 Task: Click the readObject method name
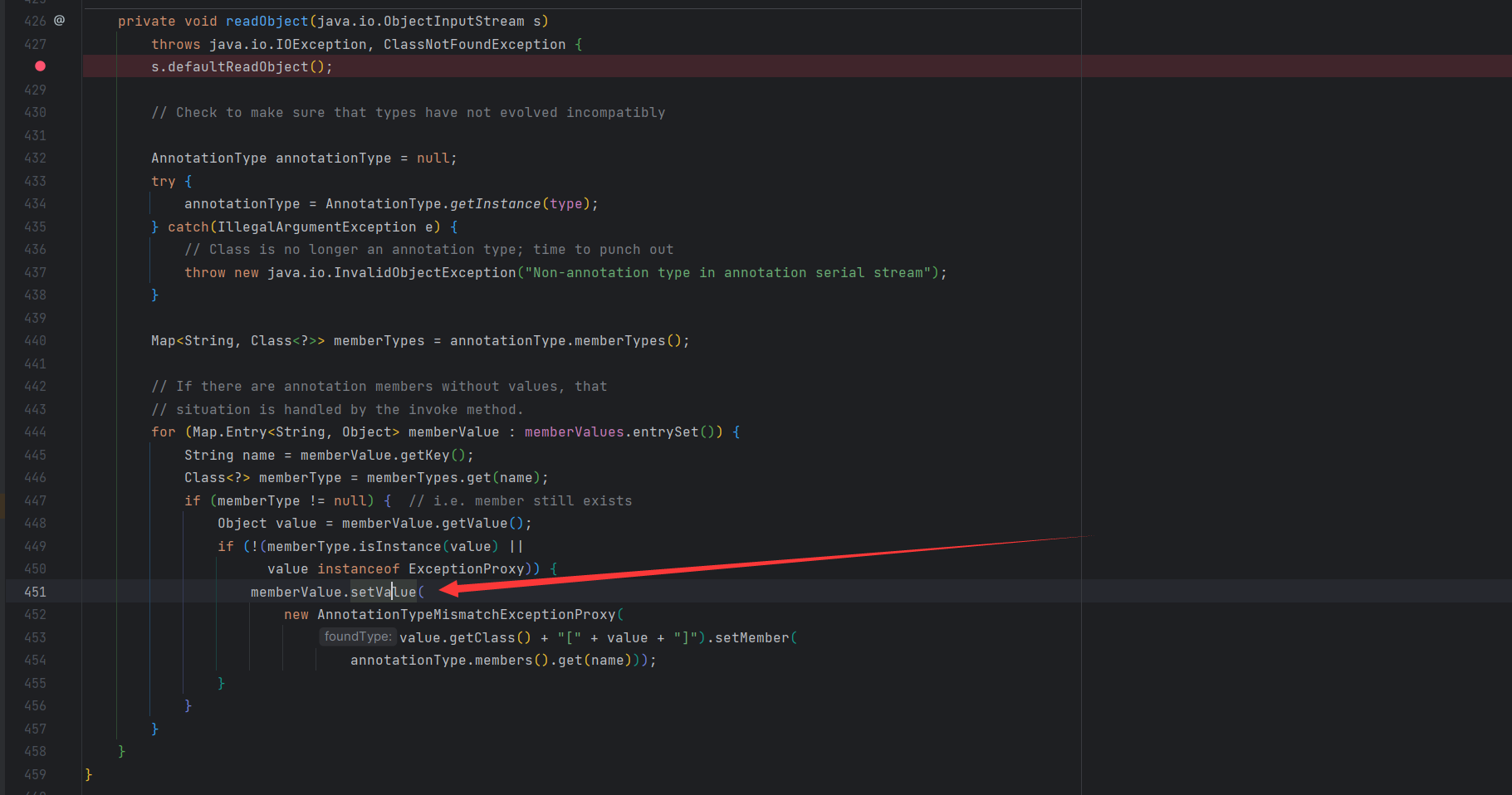267,22
